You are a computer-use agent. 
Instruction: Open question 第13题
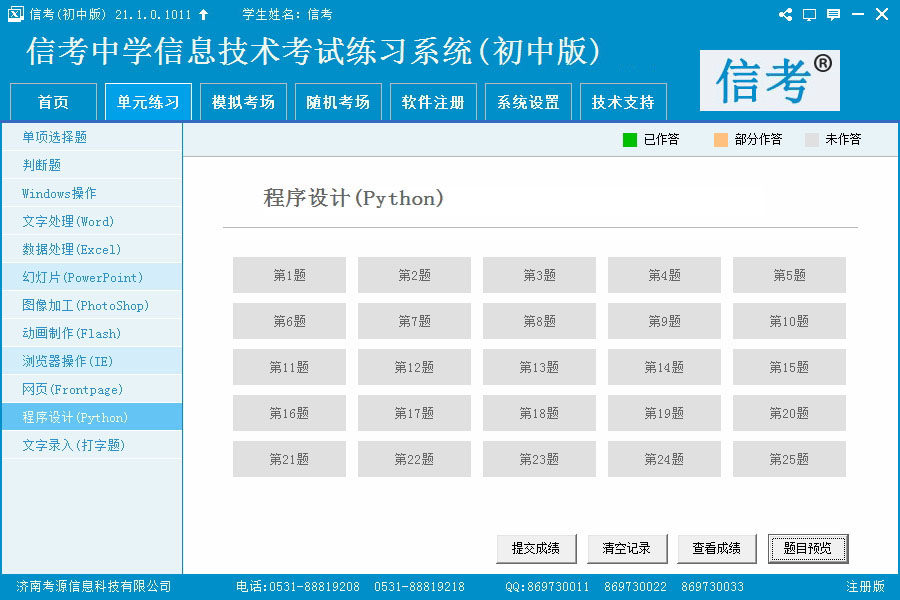tap(539, 367)
